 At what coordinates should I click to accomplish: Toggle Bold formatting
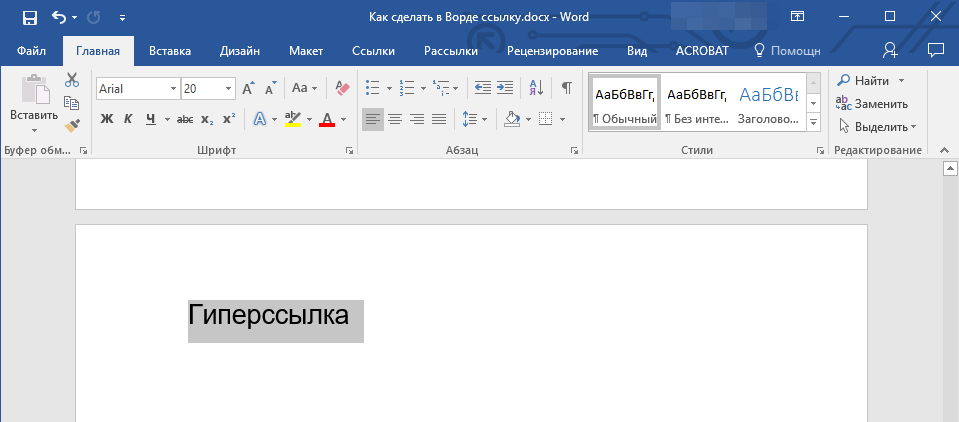pyautogui.click(x=107, y=120)
